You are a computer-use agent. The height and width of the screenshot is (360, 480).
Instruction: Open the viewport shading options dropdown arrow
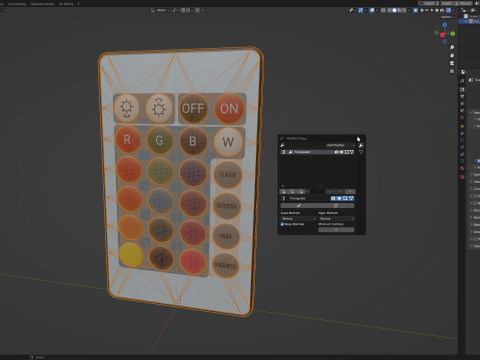click(409, 10)
